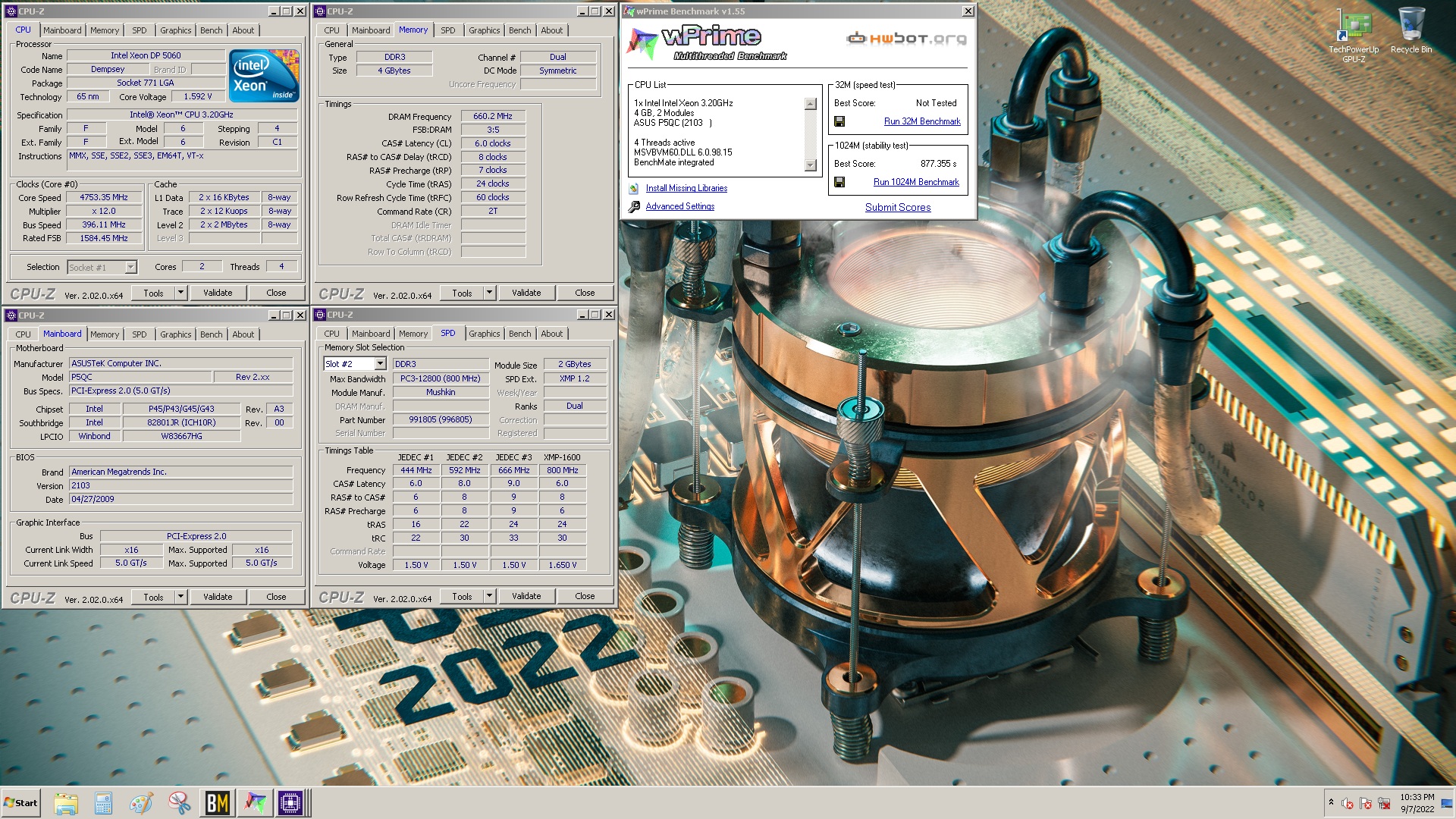Screen dimensions: 1456x819
Task: Click 1024M Best Score 877.355 s
Action: (x=938, y=164)
